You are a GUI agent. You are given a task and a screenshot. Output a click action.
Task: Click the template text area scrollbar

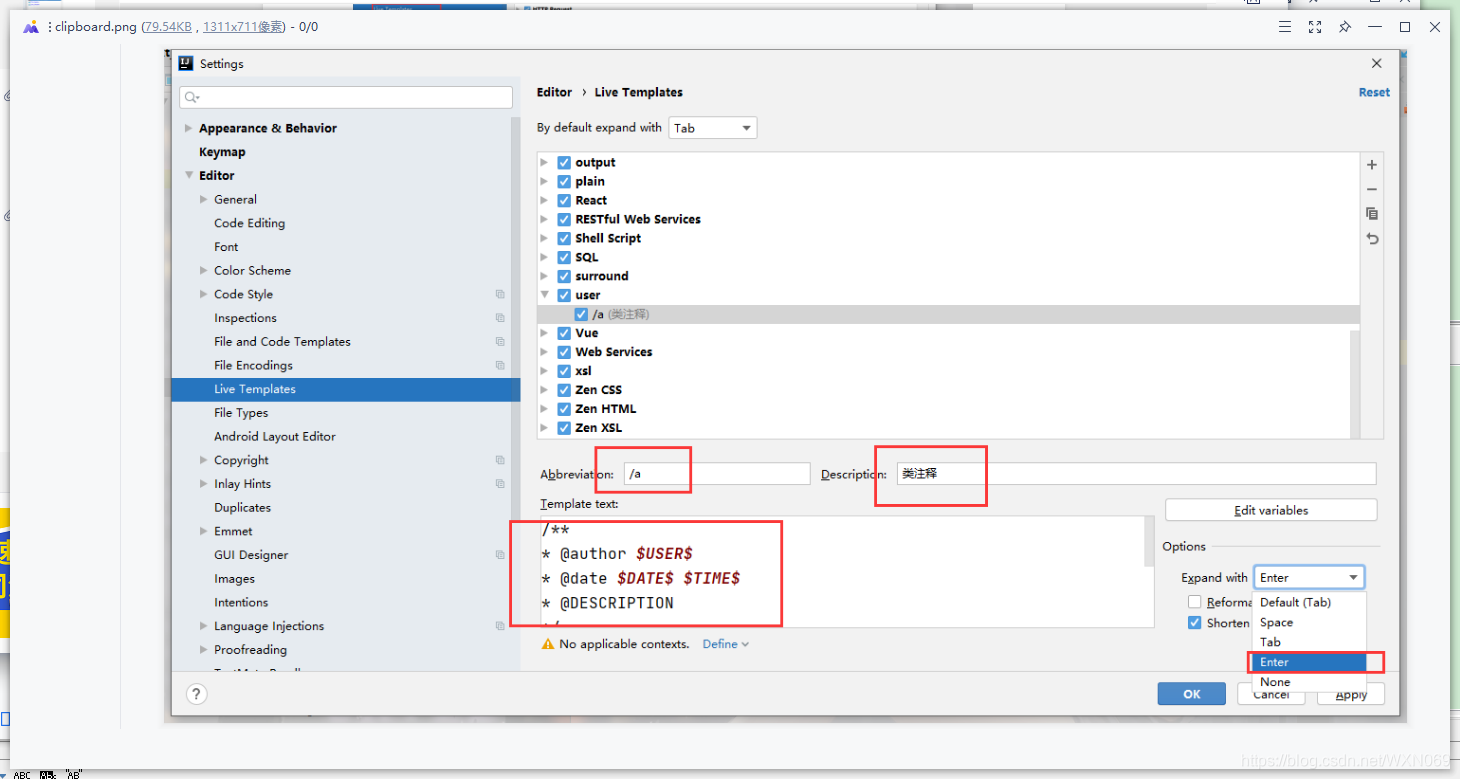pyautogui.click(x=1148, y=541)
